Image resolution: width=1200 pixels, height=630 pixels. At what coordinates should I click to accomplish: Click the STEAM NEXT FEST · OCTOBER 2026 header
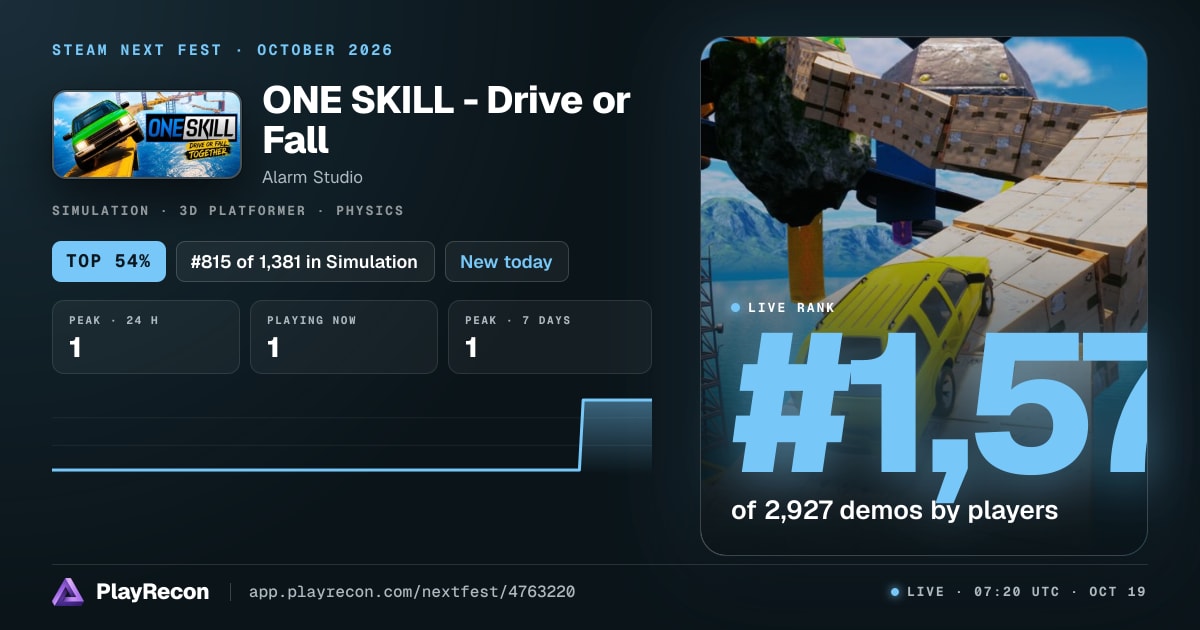[222, 50]
